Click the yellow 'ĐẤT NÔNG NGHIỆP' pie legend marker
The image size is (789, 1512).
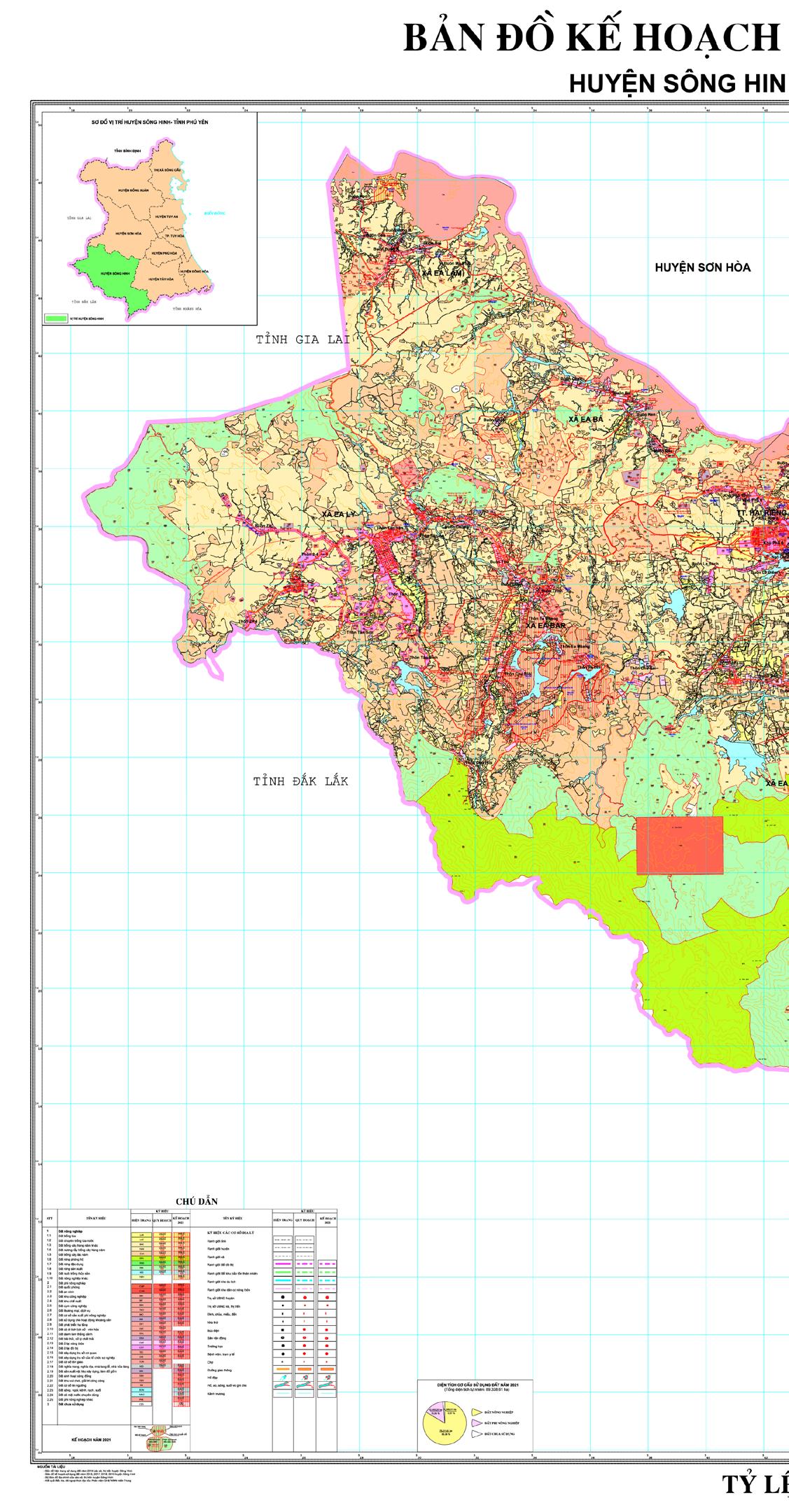477,1412
